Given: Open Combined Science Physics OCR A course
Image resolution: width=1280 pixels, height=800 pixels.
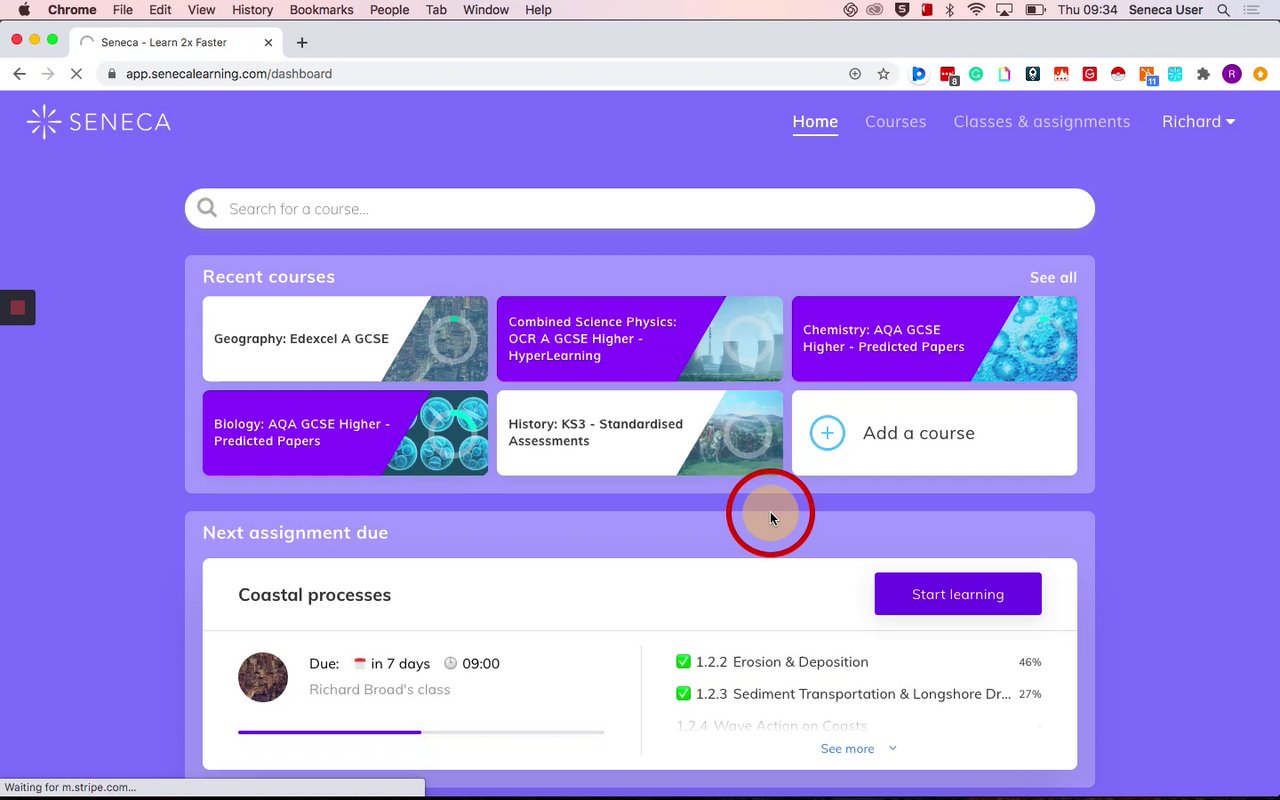Looking at the screenshot, I should tap(640, 339).
